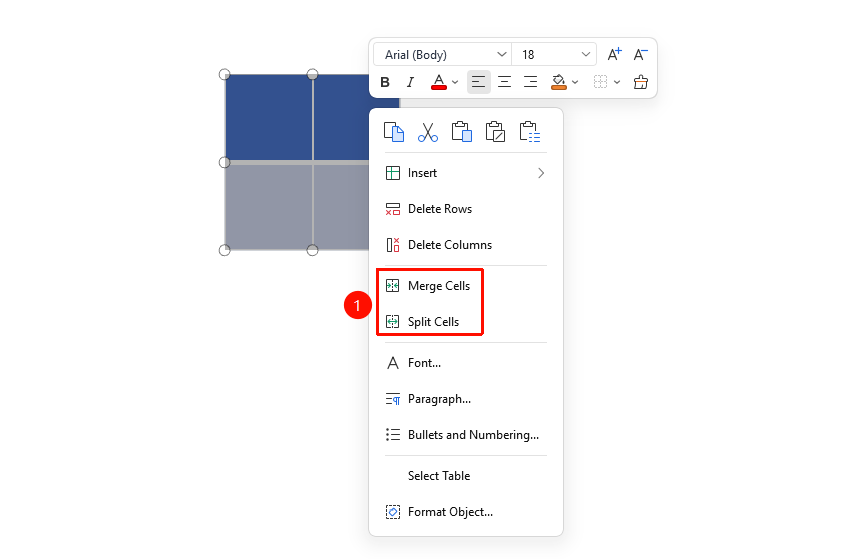Decrease font size with A- icon
The height and width of the screenshot is (559, 866).
(x=640, y=54)
